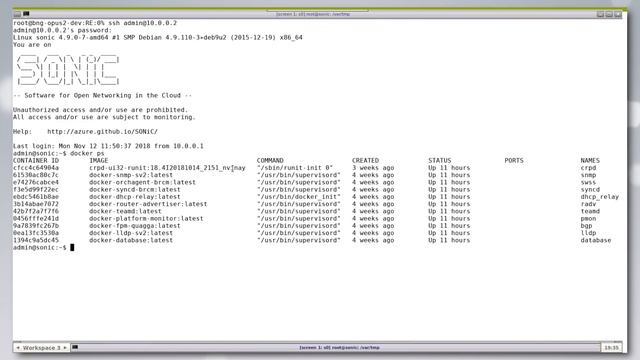Click the "3 weeks ago" created value

click(373, 168)
